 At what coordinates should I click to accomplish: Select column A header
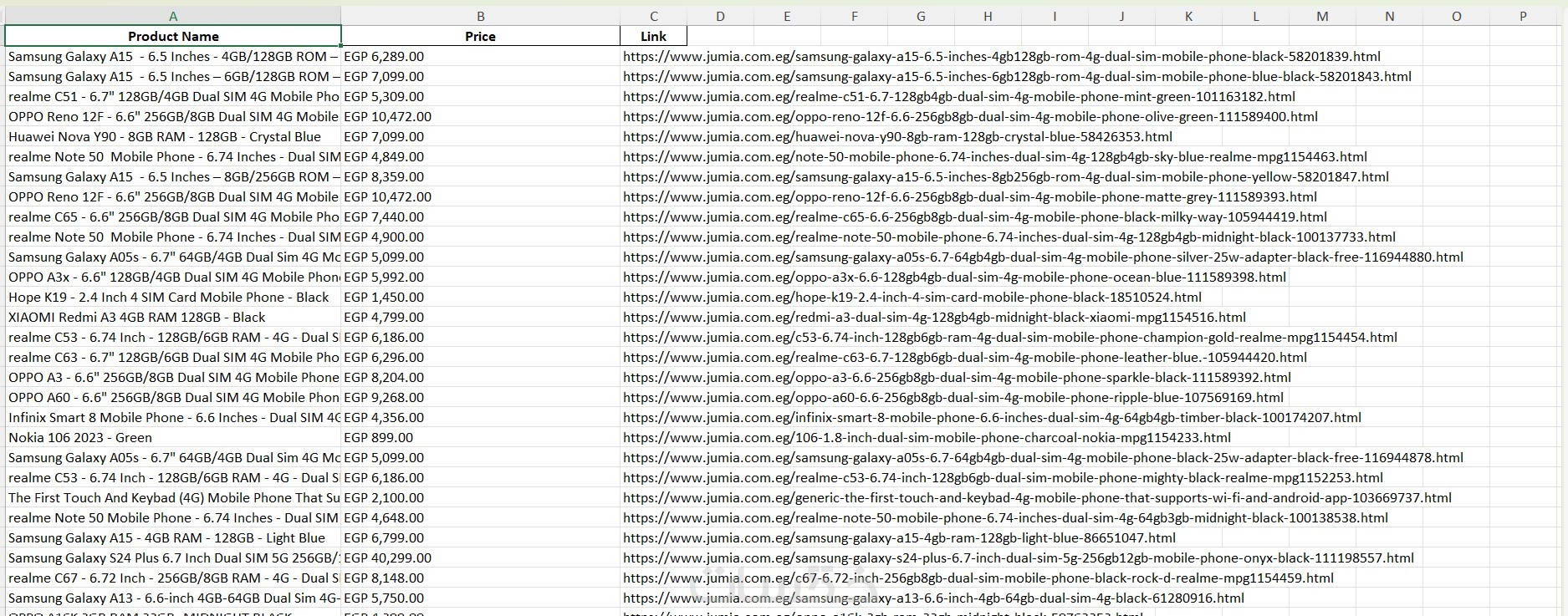pyautogui.click(x=173, y=16)
